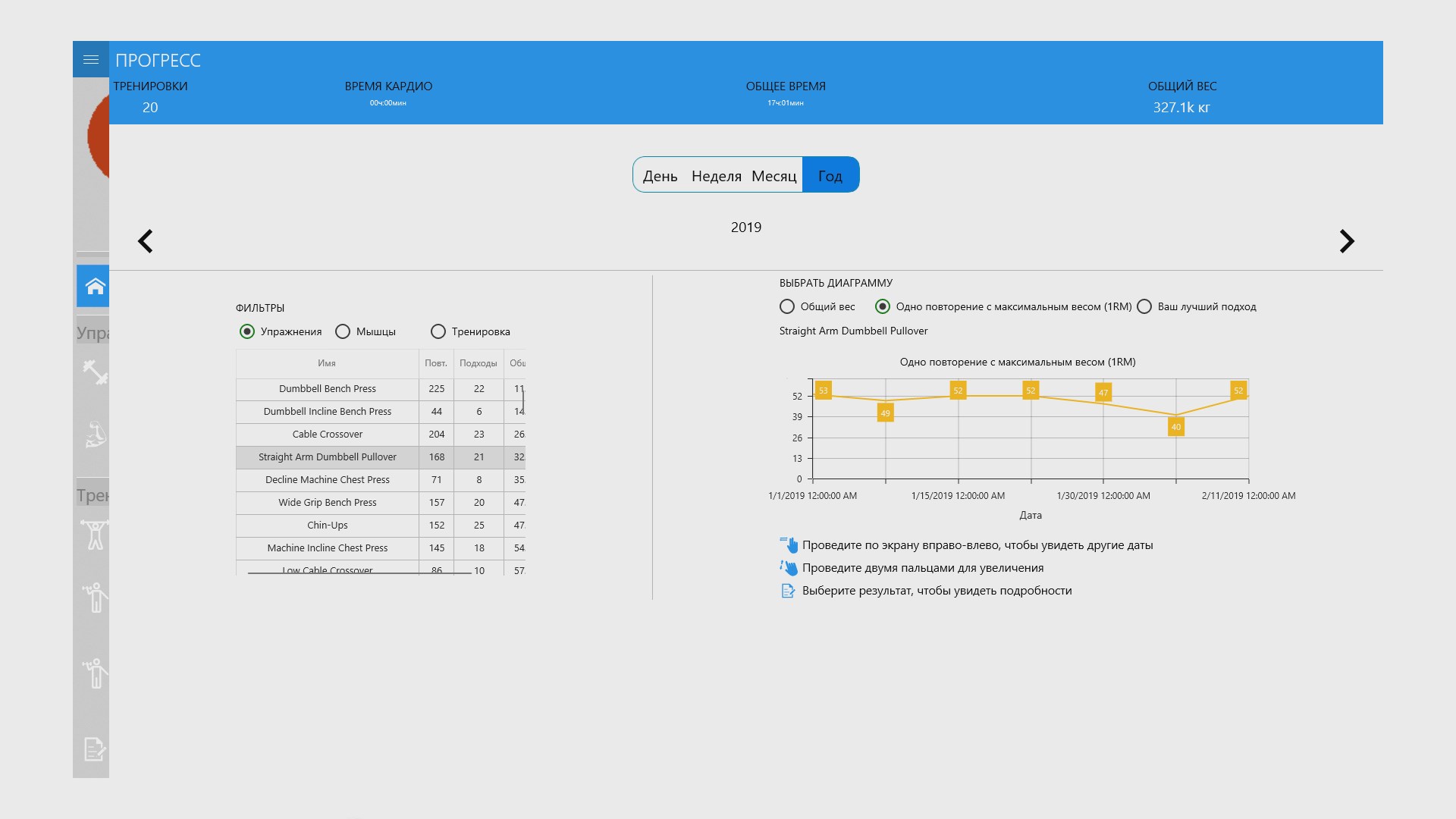Click the notes and pencil sidebar icon
This screenshot has width=1456, height=819.
[x=95, y=749]
